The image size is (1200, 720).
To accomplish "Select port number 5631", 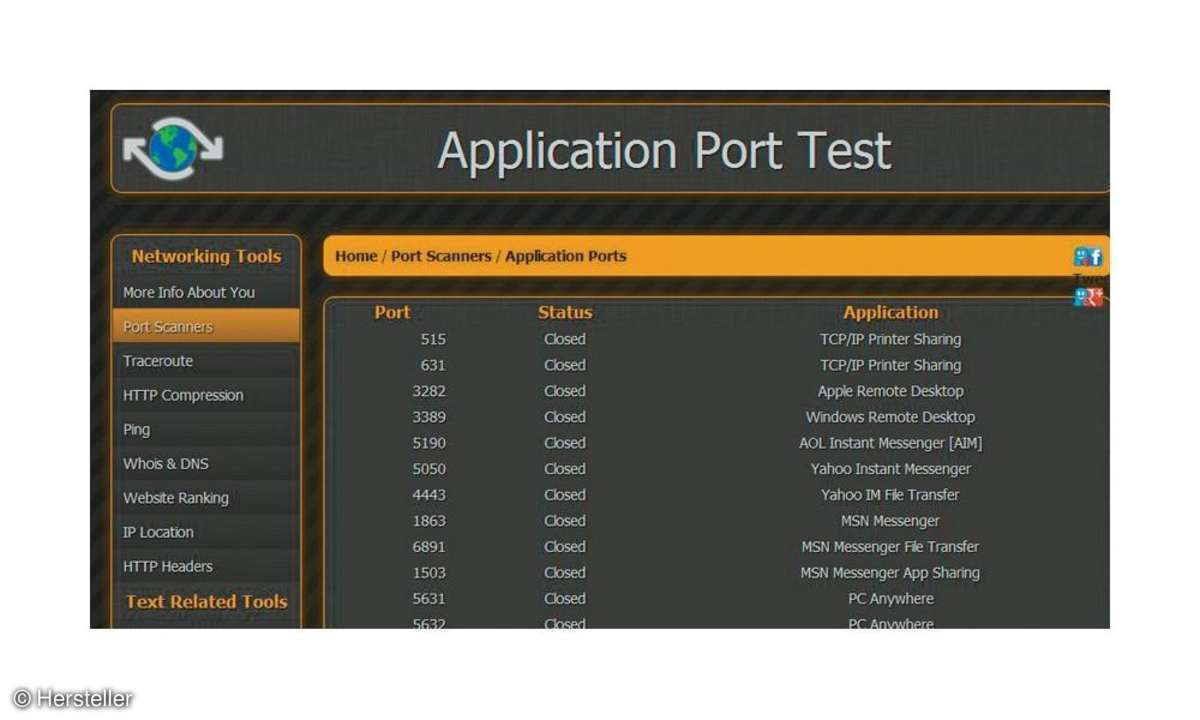I will click(429, 599).
